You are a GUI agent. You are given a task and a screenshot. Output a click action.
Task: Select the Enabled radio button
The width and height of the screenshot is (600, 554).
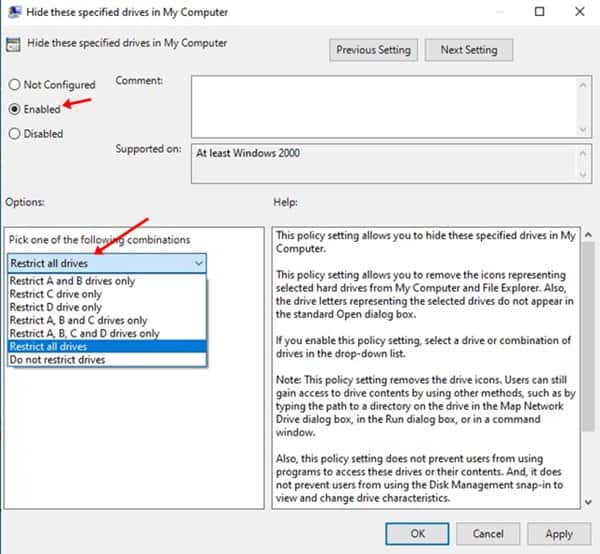[15, 109]
